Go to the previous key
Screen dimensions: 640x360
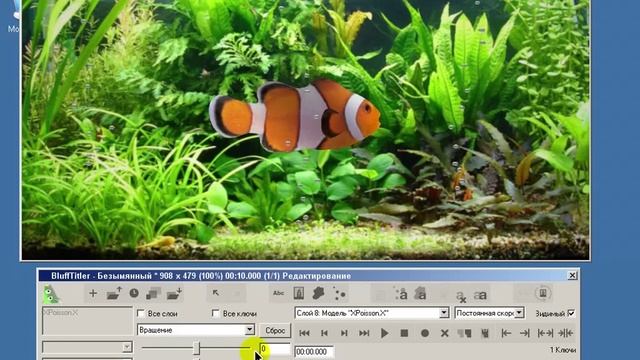click(x=324, y=333)
